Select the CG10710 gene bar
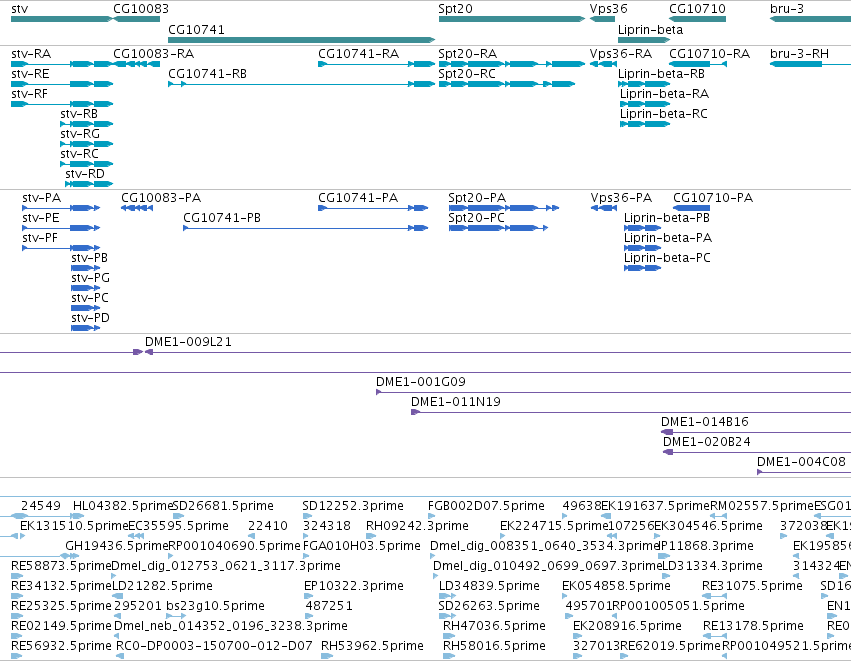Viewport: 851px width, 661px height. tap(697, 19)
